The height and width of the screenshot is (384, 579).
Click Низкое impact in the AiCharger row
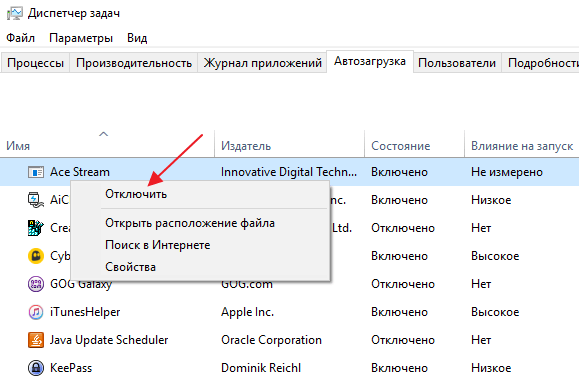pyautogui.click(x=491, y=200)
